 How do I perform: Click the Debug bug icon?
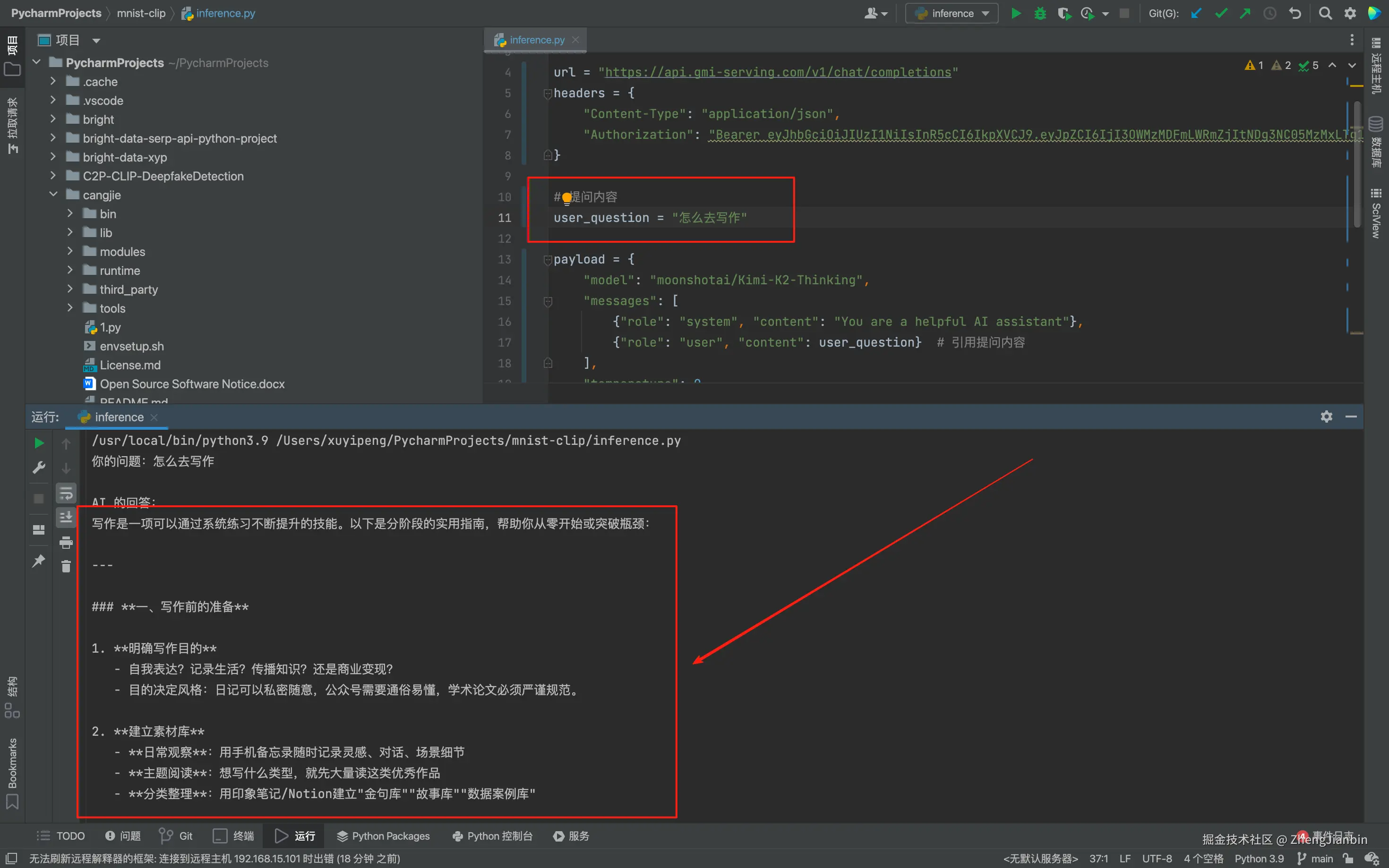tap(1040, 13)
